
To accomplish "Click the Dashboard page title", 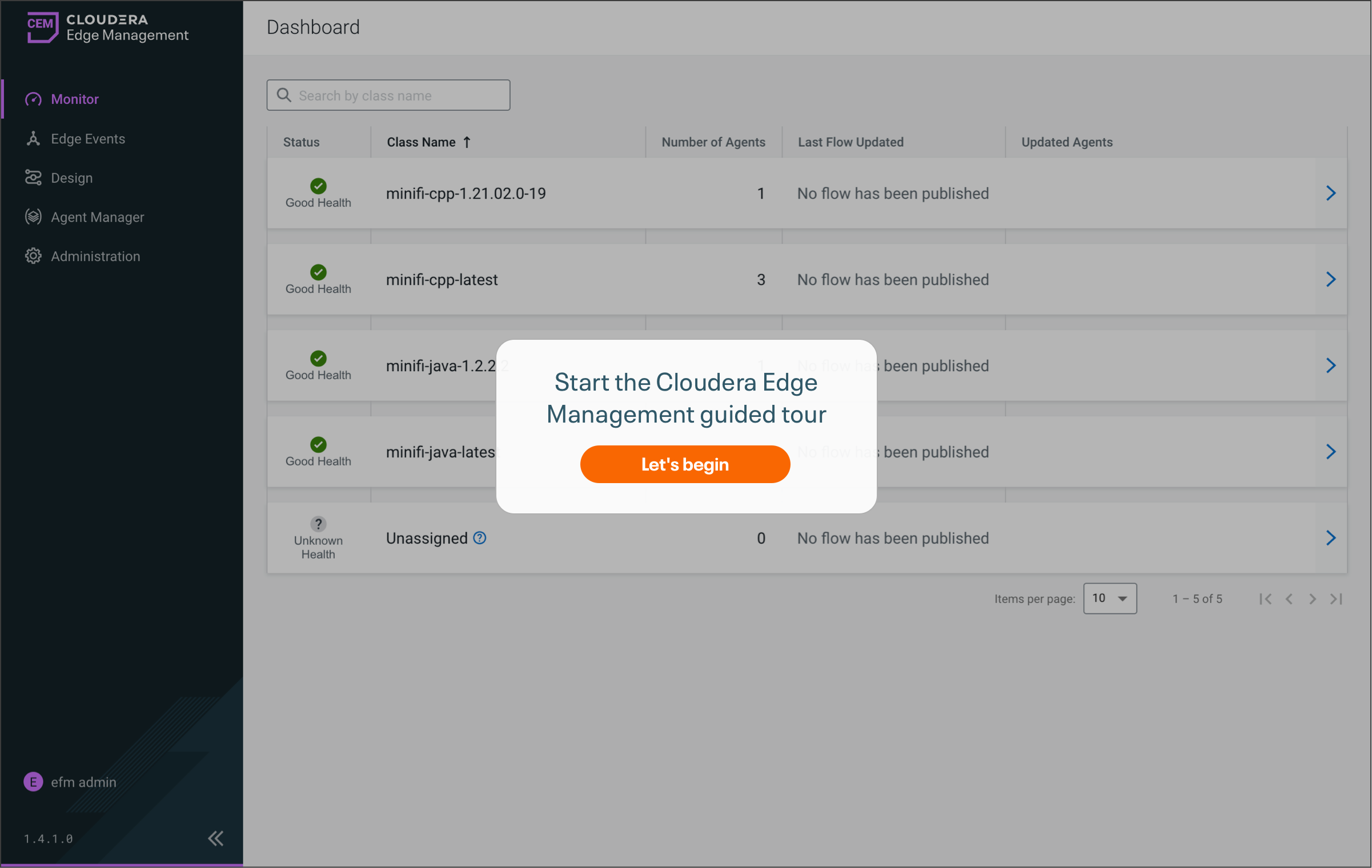I will pyautogui.click(x=313, y=27).
